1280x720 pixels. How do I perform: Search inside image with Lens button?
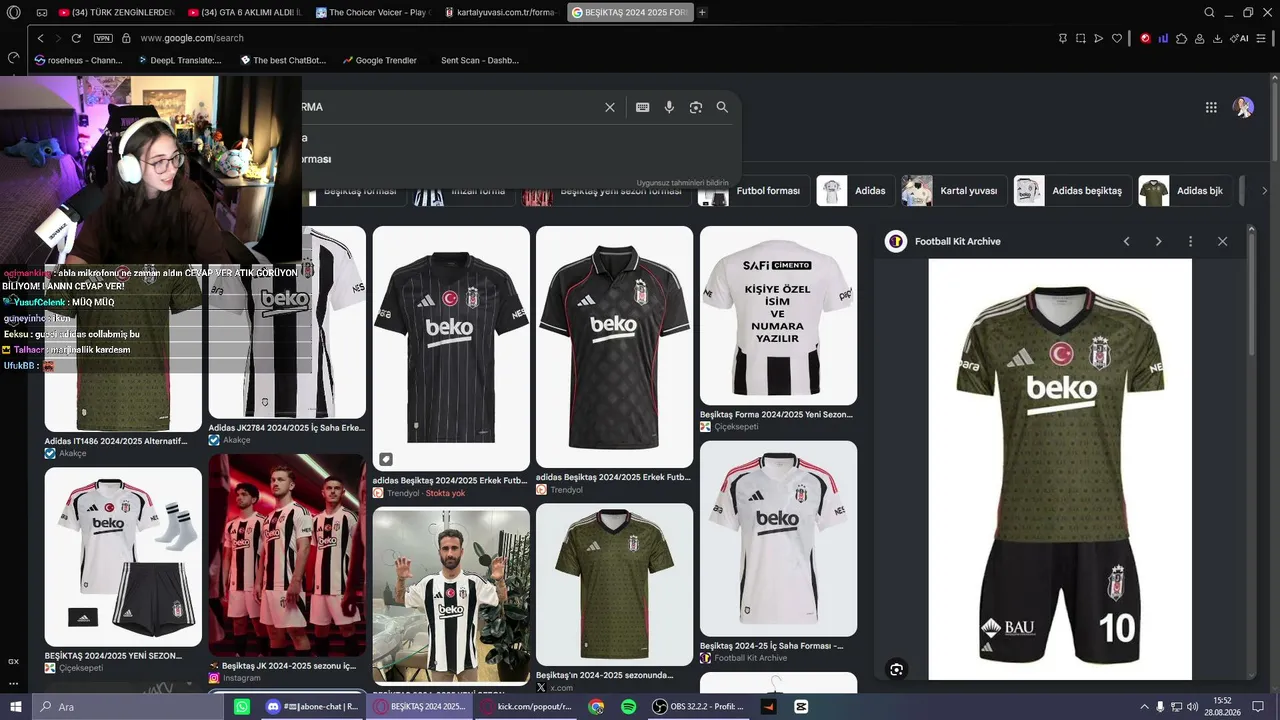click(x=897, y=669)
